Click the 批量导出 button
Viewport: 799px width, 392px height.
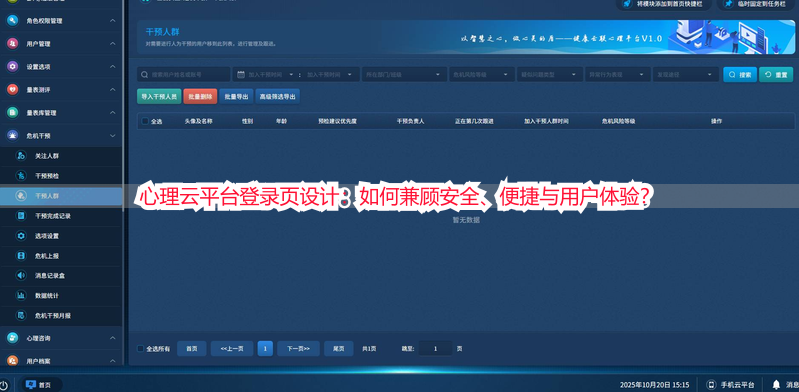tap(236, 96)
